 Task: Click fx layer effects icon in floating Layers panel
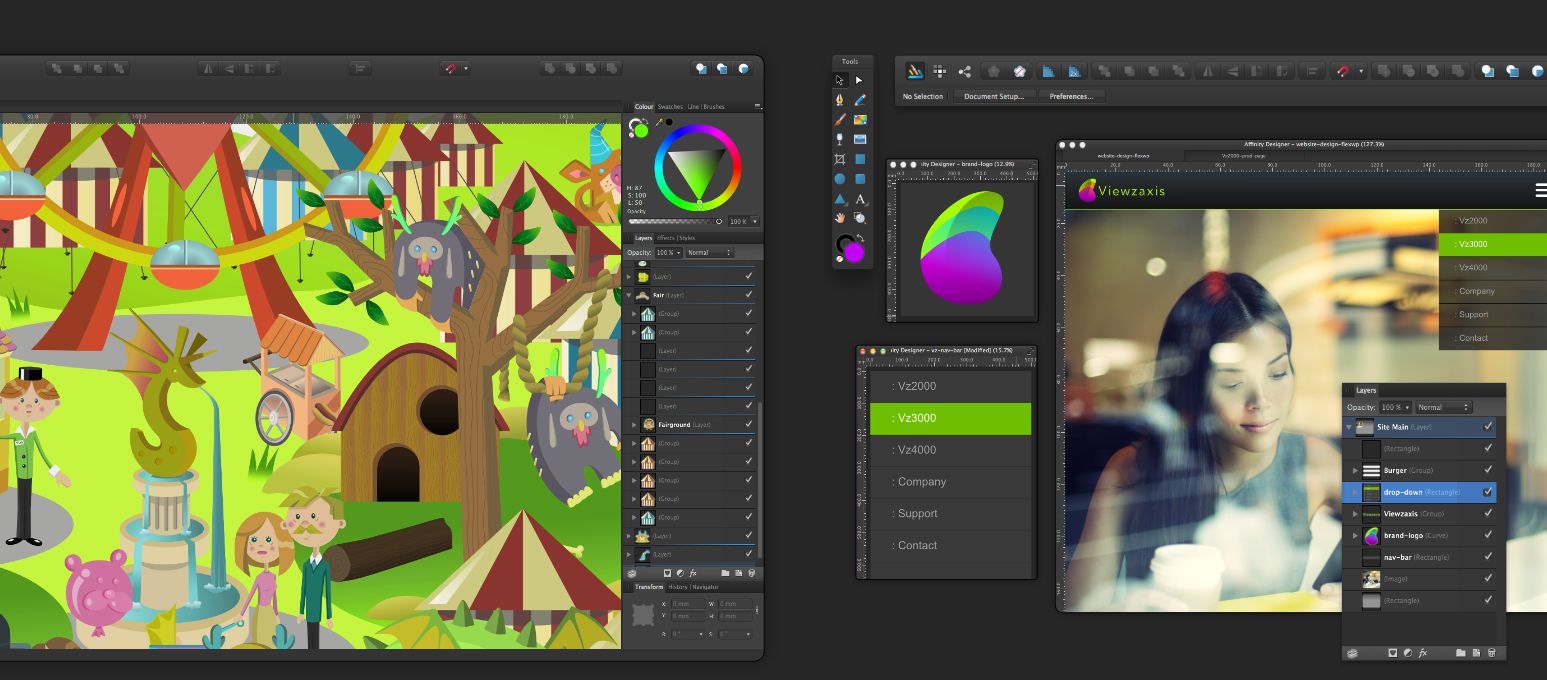(x=1423, y=653)
